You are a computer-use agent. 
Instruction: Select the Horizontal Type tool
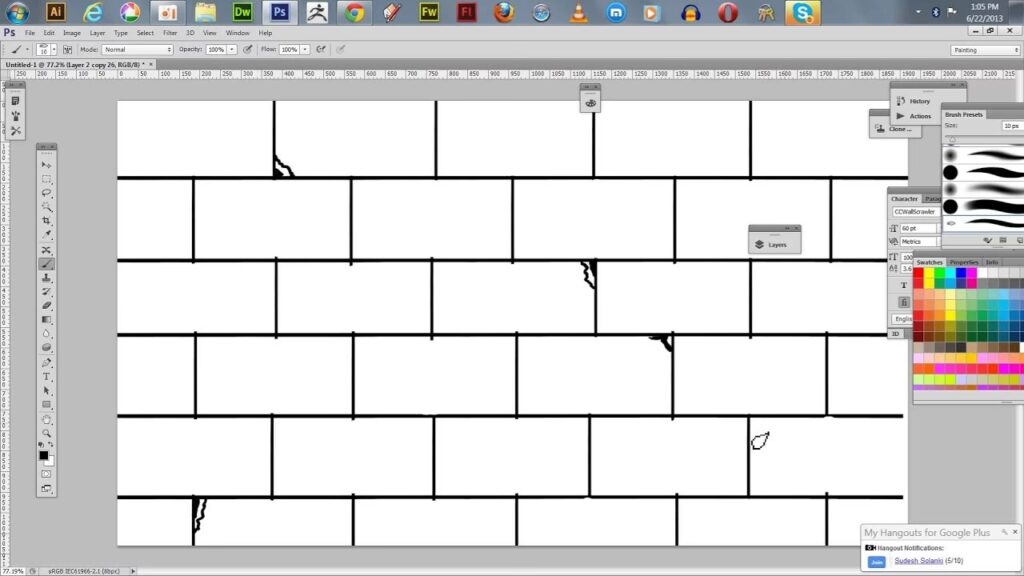pyautogui.click(x=47, y=376)
